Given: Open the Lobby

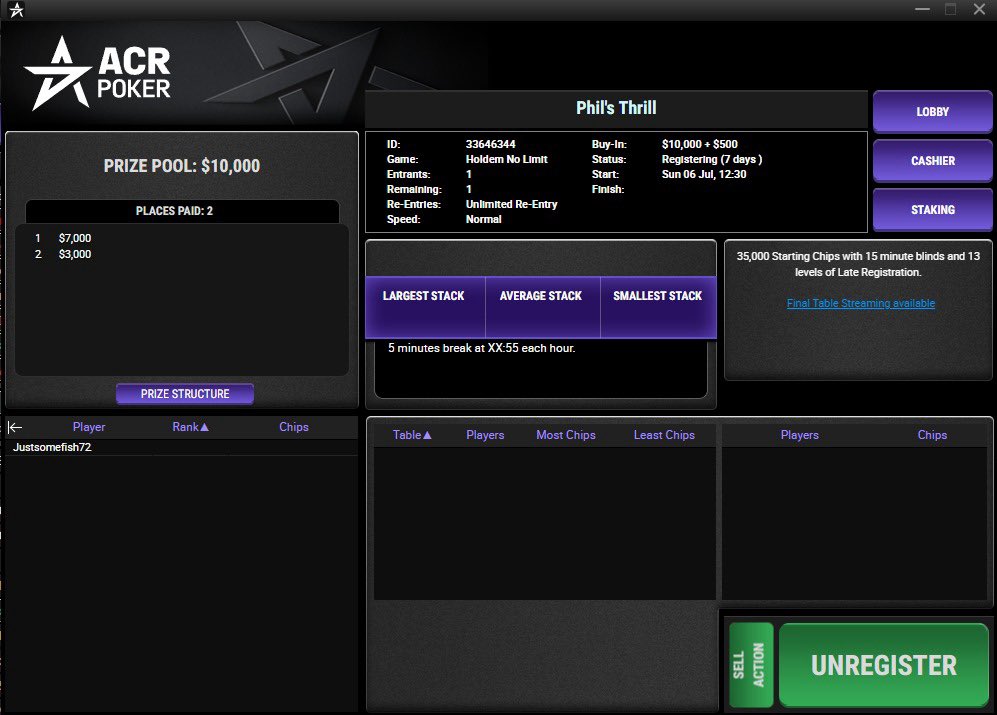Looking at the screenshot, I should coord(932,111).
